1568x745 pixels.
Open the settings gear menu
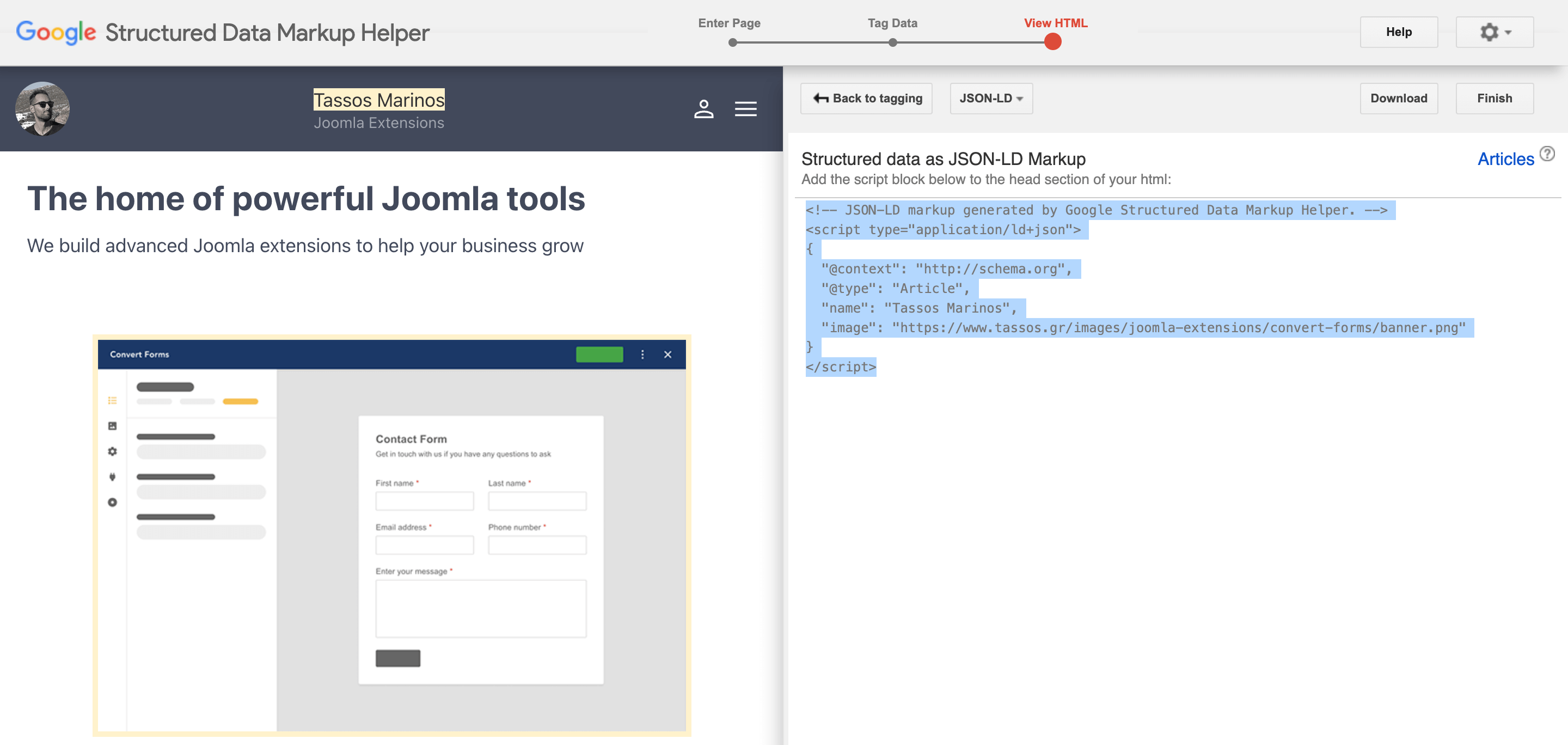tap(1494, 32)
